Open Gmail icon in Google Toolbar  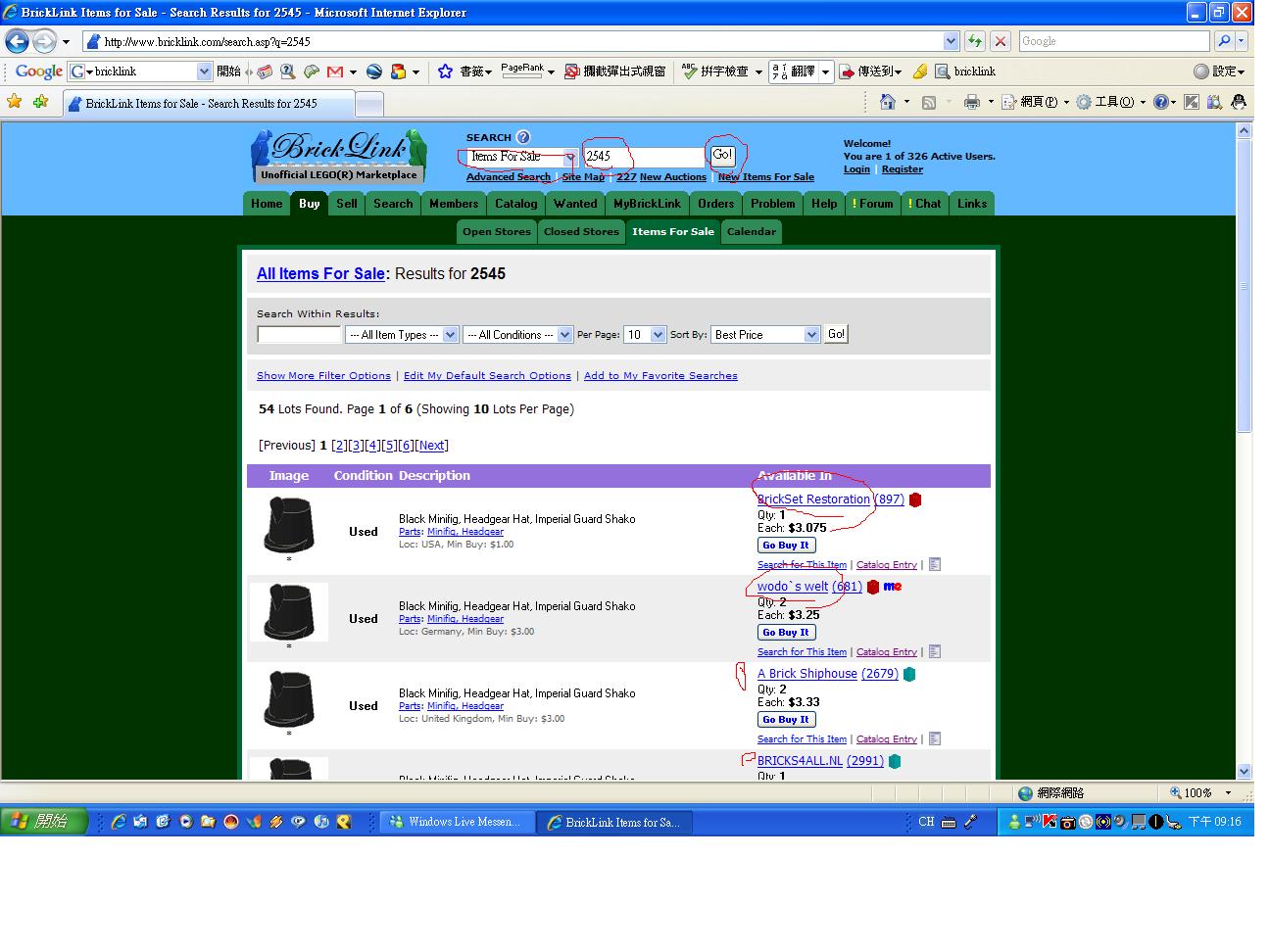point(335,71)
